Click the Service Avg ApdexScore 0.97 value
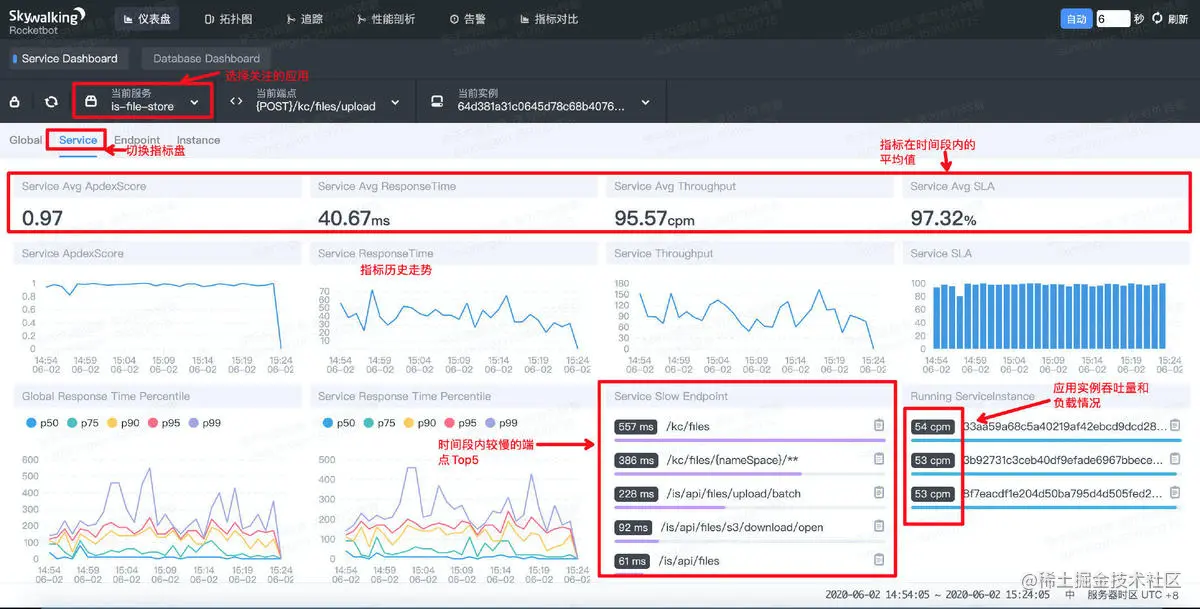 tap(42, 218)
